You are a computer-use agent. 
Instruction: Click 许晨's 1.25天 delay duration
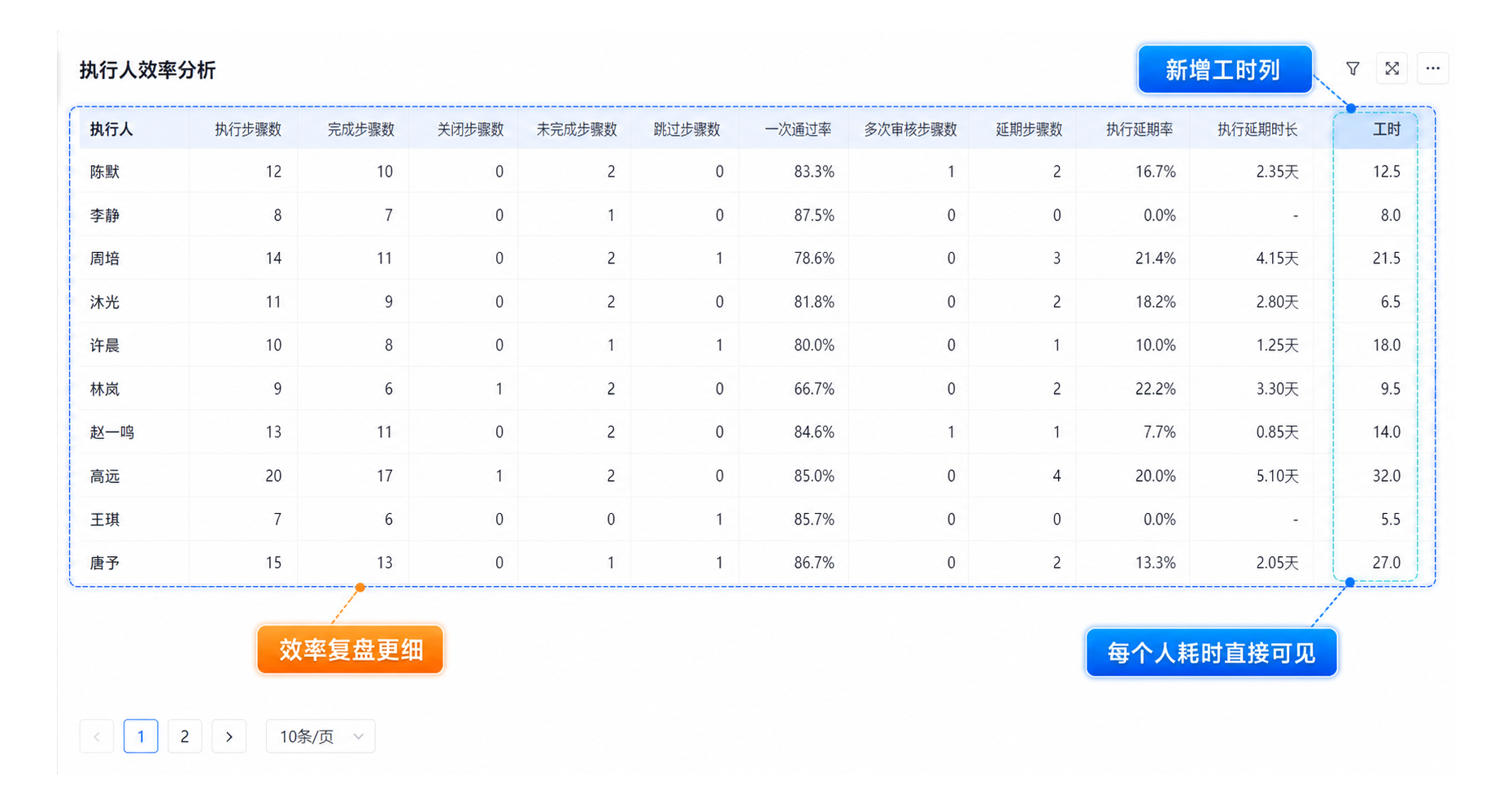[1278, 346]
